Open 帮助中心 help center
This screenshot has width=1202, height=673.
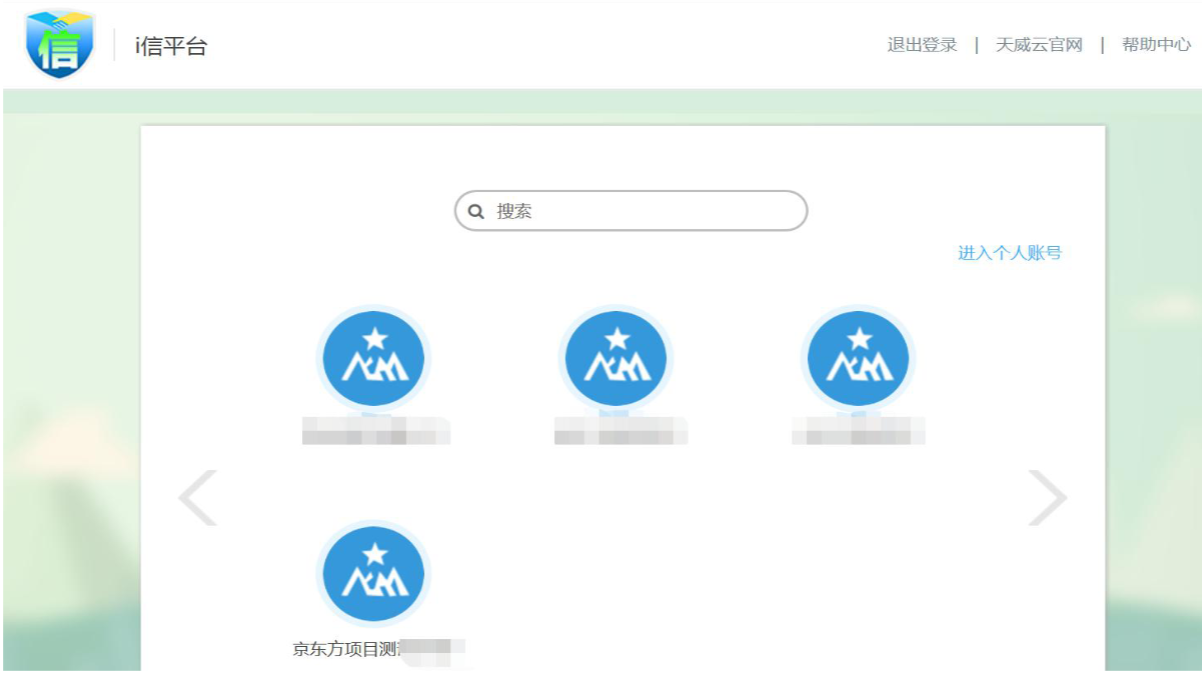tap(1155, 45)
